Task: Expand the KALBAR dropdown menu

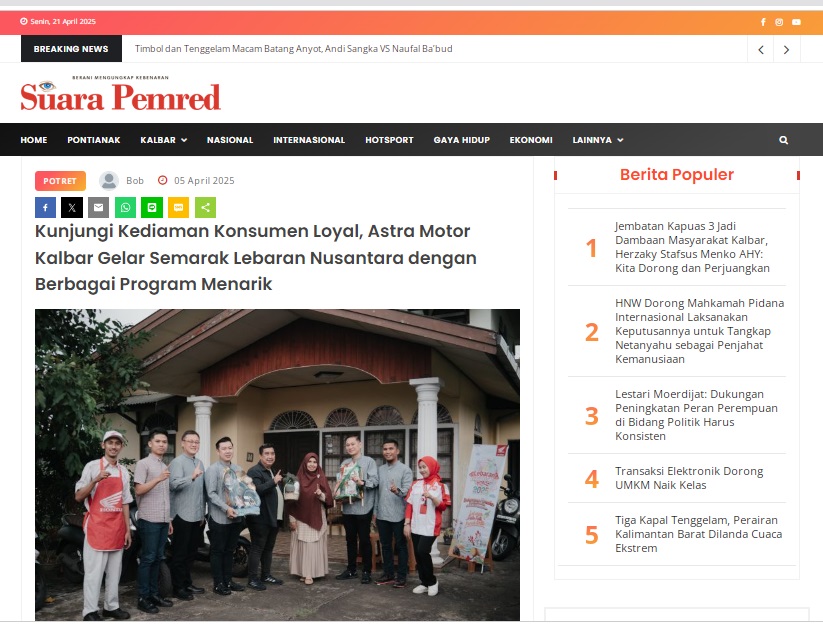Action: coord(163,140)
